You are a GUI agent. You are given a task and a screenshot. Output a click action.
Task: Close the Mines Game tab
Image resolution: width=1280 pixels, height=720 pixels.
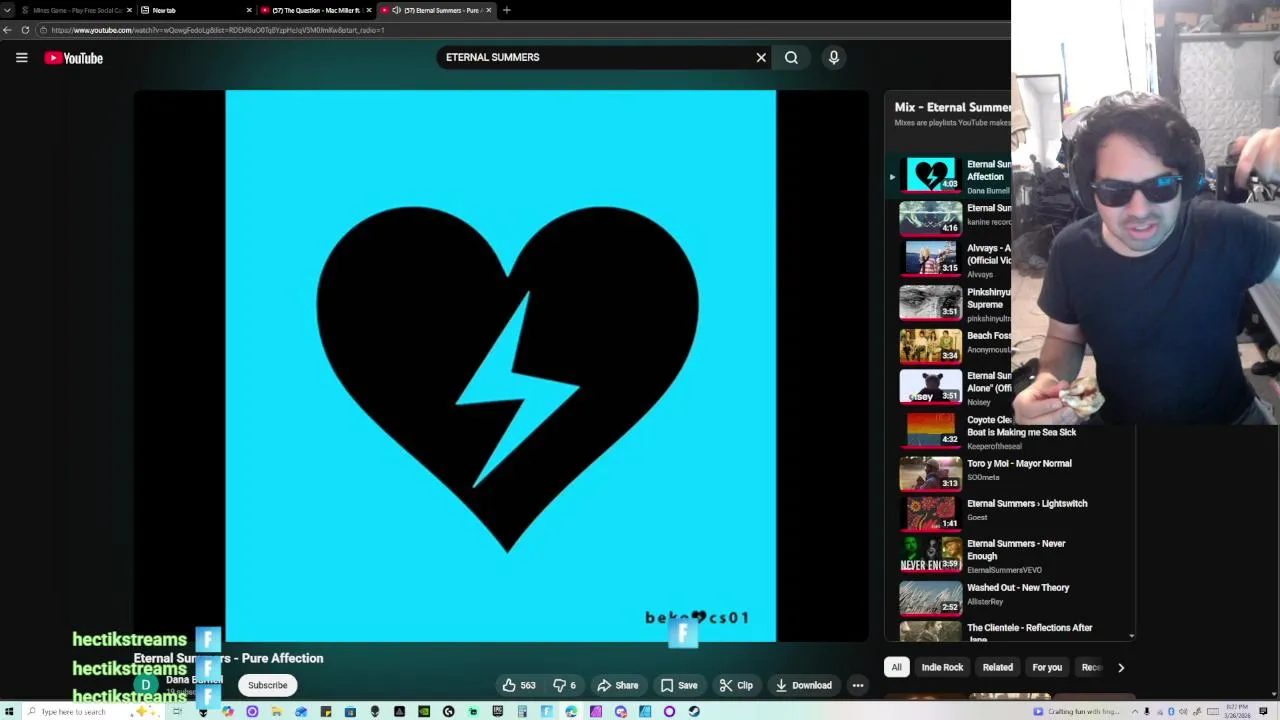click(x=129, y=10)
